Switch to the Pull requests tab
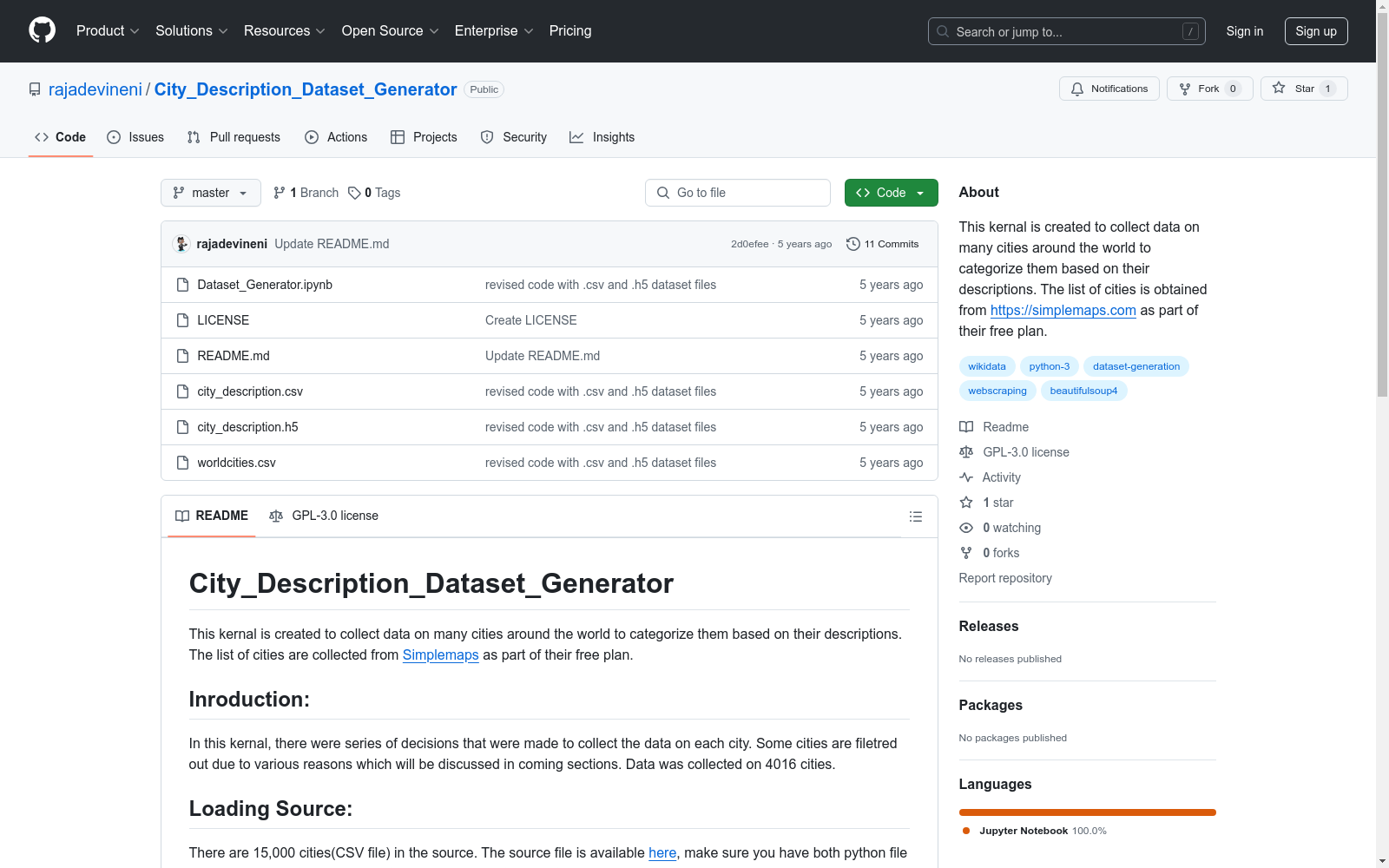Viewport: 1389px width, 868px height. [234, 137]
